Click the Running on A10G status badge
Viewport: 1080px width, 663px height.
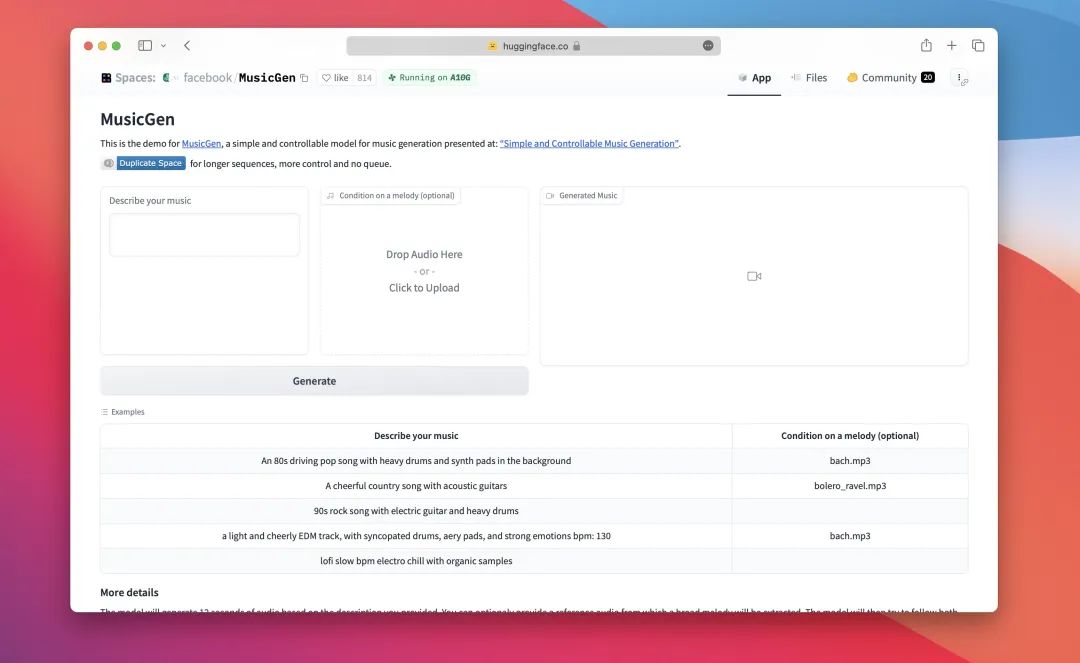click(x=429, y=77)
